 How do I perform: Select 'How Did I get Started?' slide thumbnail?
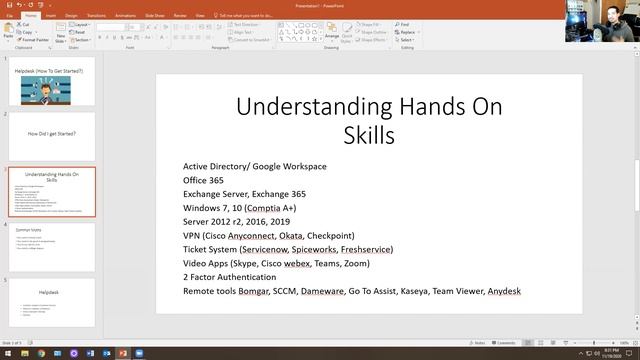pyautogui.click(x=52, y=137)
